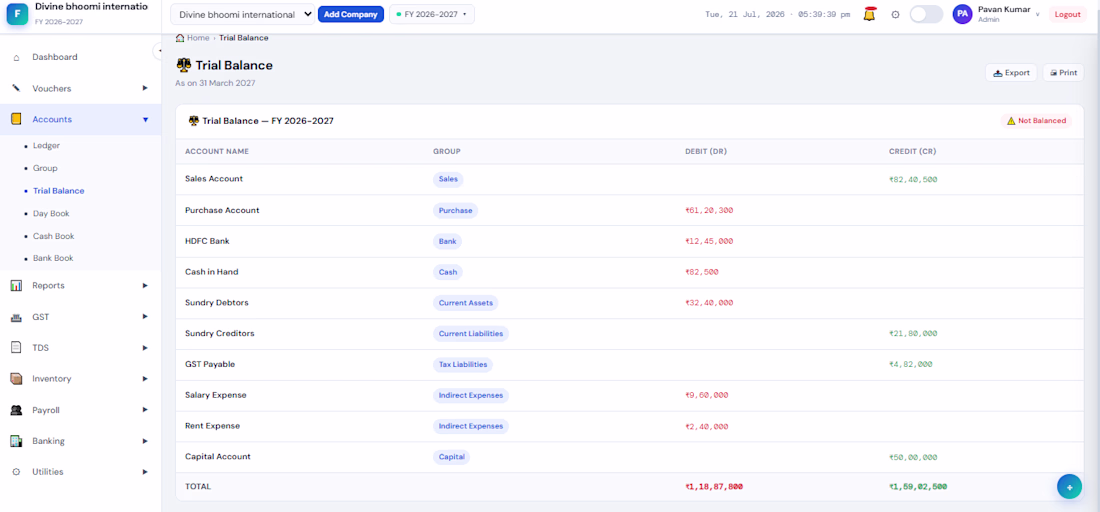The height and width of the screenshot is (512, 1100).
Task: Click the Sales Account row name
Action: [x=214, y=179]
